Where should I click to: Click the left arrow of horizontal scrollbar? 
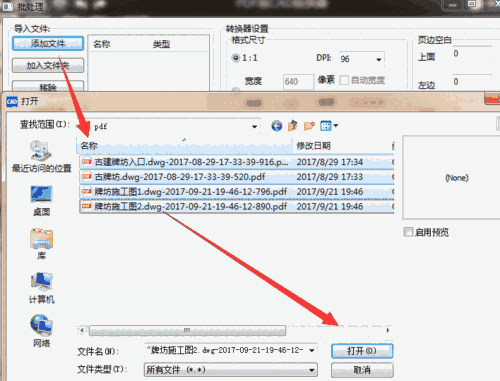pyautogui.click(x=82, y=330)
